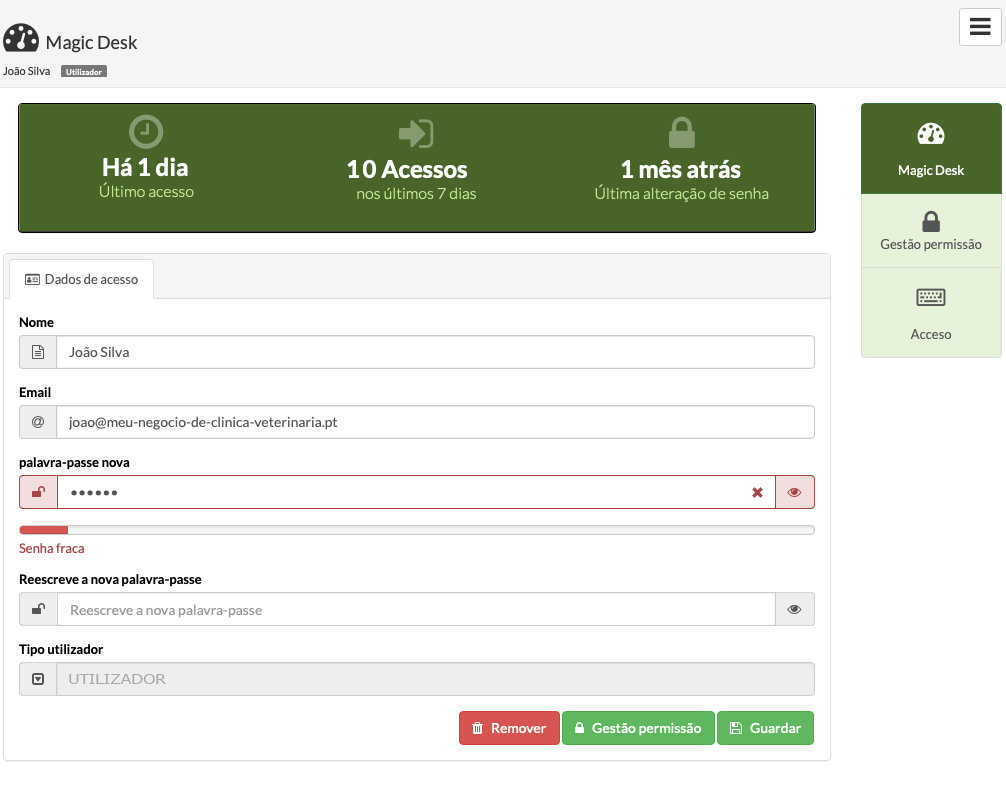Click the sign-in arrow icon above 10 Acessos
Viewport: 1006px width, 793px height.
tap(416, 133)
